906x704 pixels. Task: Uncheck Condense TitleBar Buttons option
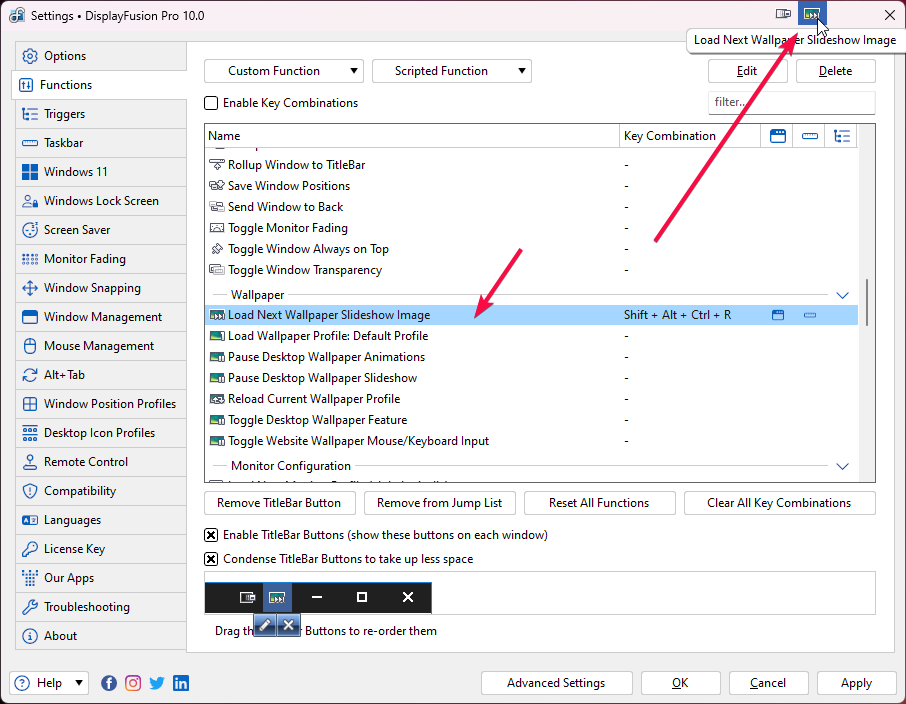pos(211,559)
